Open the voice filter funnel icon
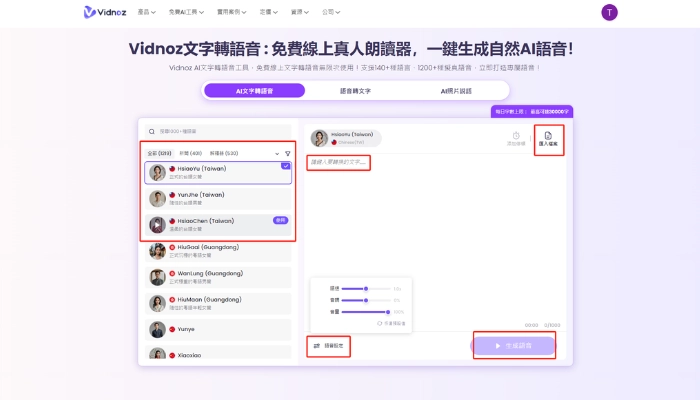 tap(288, 154)
